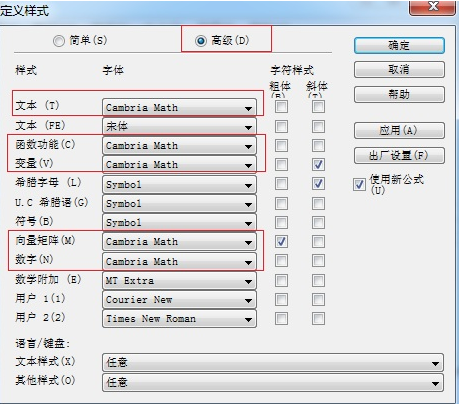The height and width of the screenshot is (404, 459).
Task: Expand the 变量(V) font dropdown
Action: click(179, 165)
